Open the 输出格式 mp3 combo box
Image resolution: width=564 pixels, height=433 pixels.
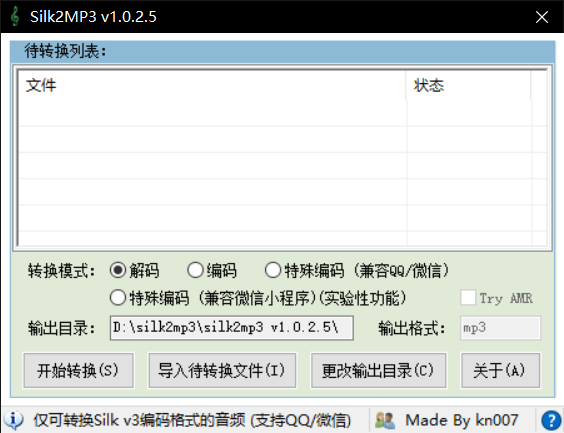click(500, 328)
